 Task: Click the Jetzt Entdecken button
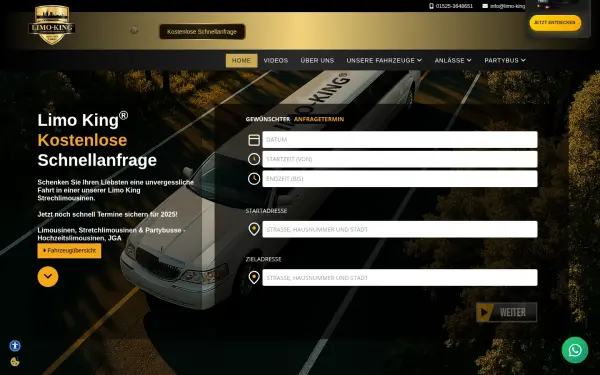(x=555, y=23)
